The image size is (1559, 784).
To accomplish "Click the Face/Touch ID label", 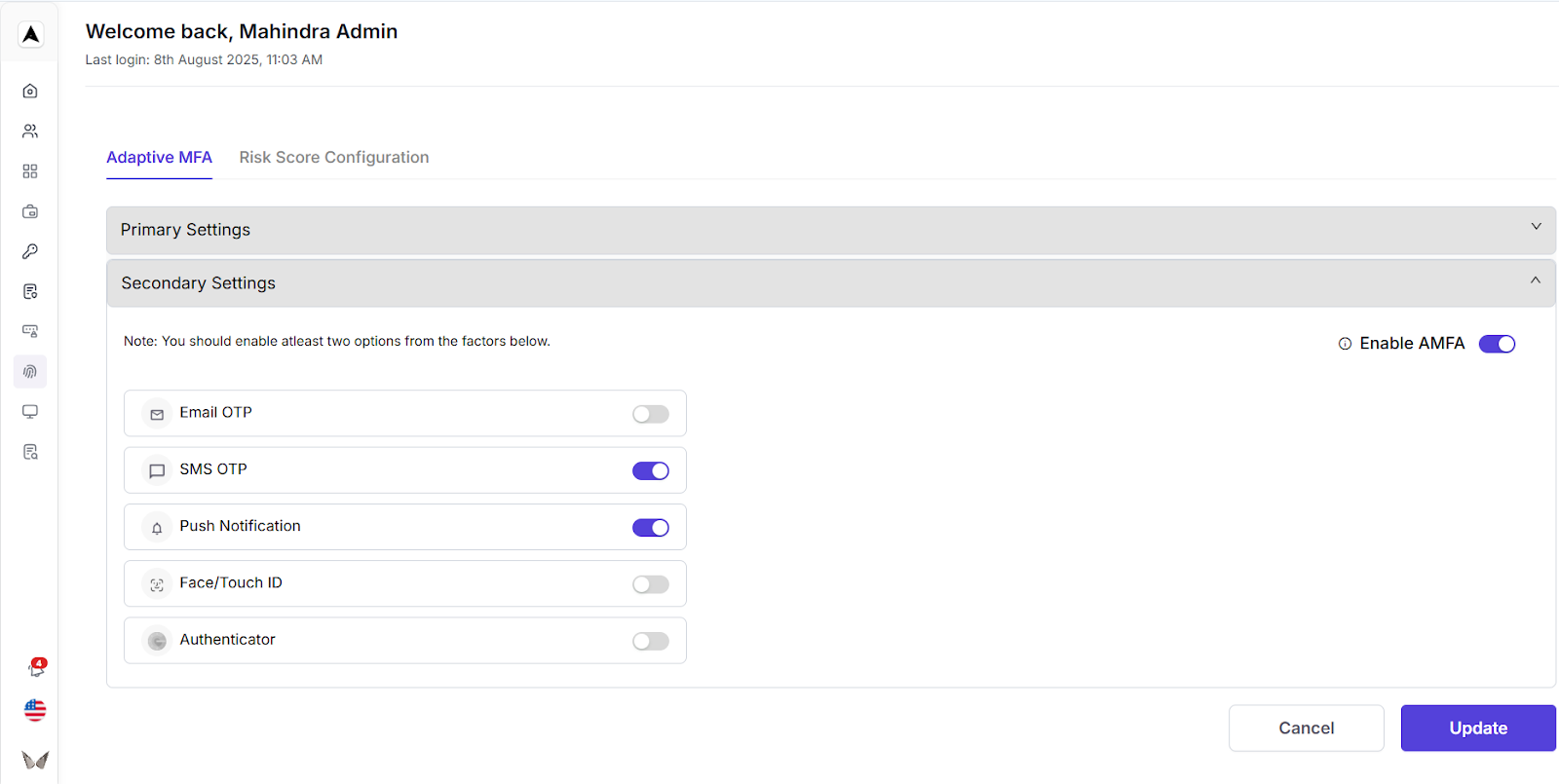I will [231, 582].
